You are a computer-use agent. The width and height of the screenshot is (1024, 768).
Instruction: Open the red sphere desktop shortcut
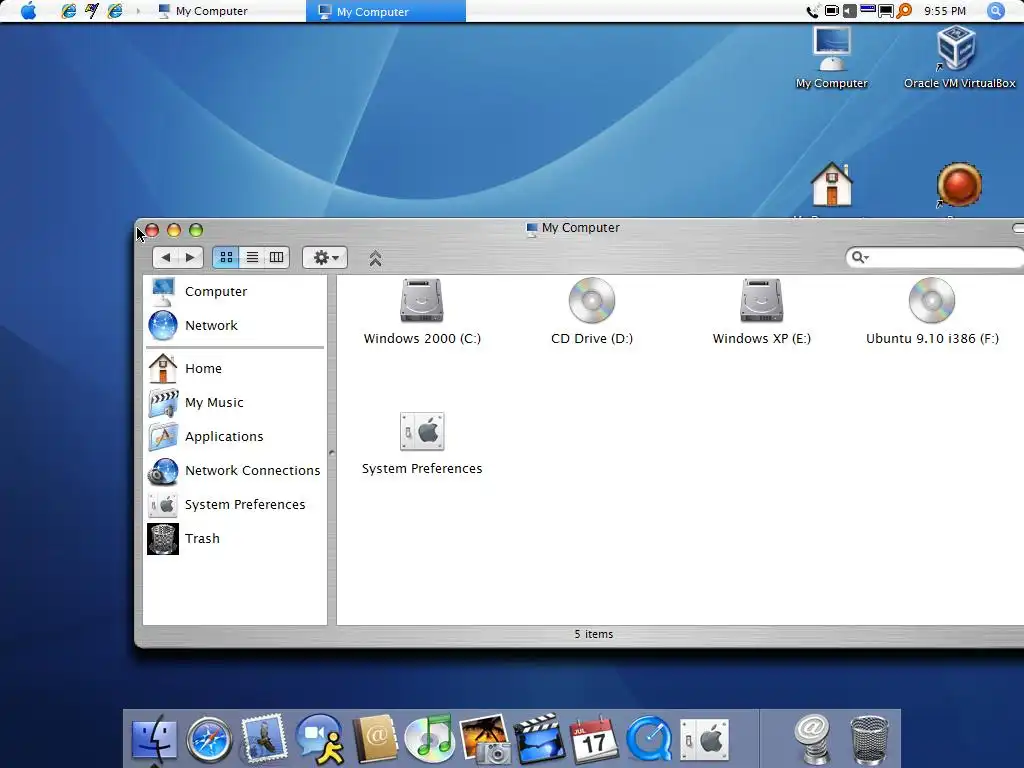pos(959,185)
